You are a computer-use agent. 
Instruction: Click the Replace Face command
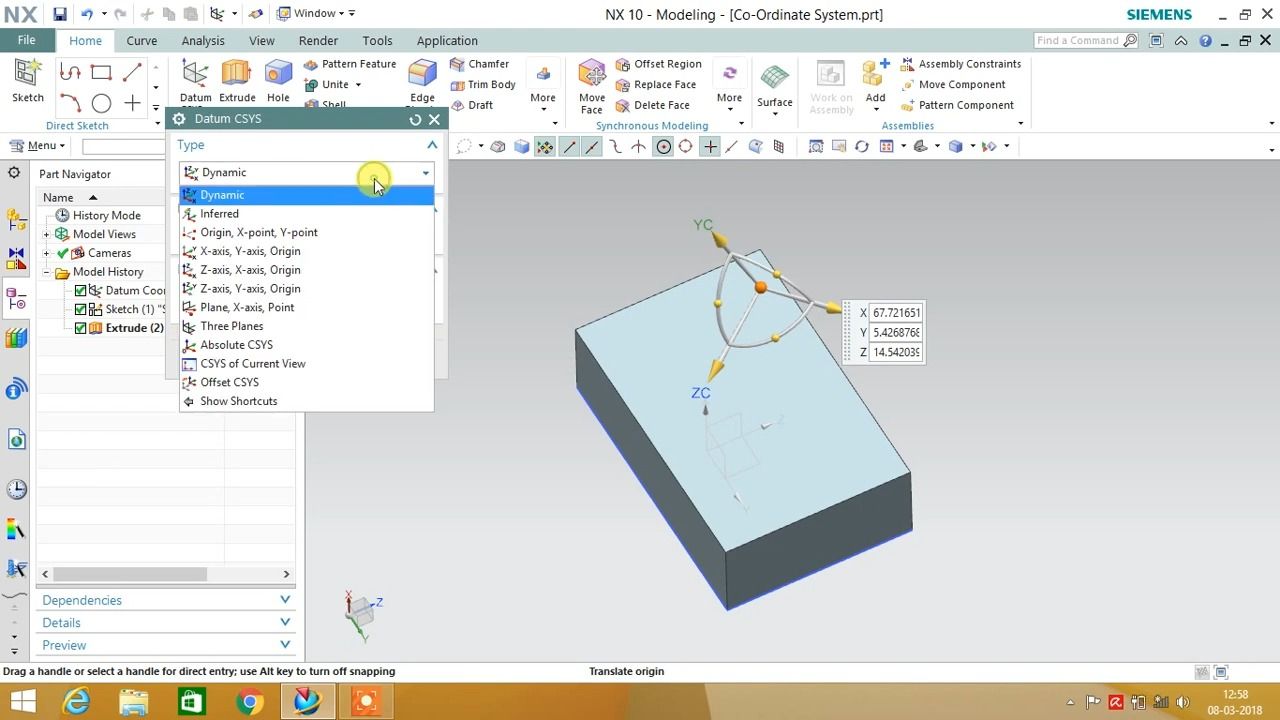click(663, 84)
